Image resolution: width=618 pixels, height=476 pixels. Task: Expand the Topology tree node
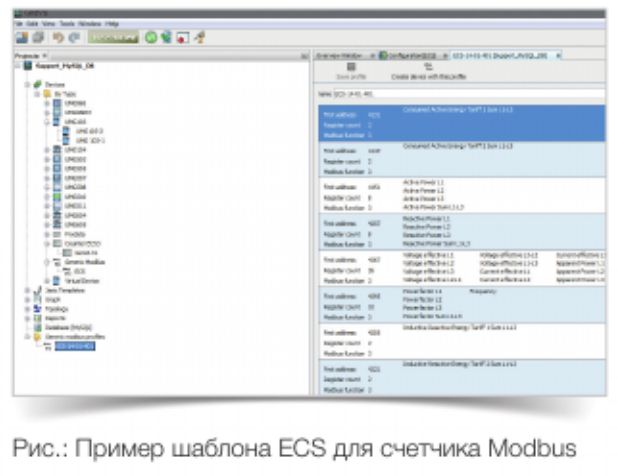(27, 310)
